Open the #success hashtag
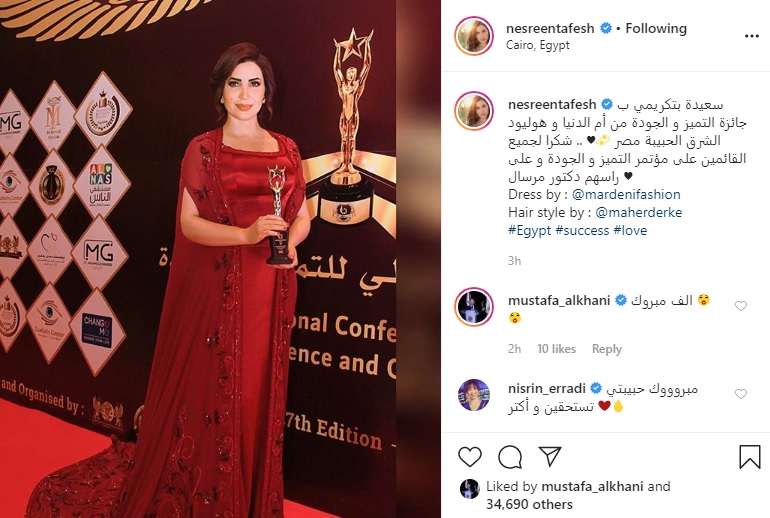 click(582, 230)
